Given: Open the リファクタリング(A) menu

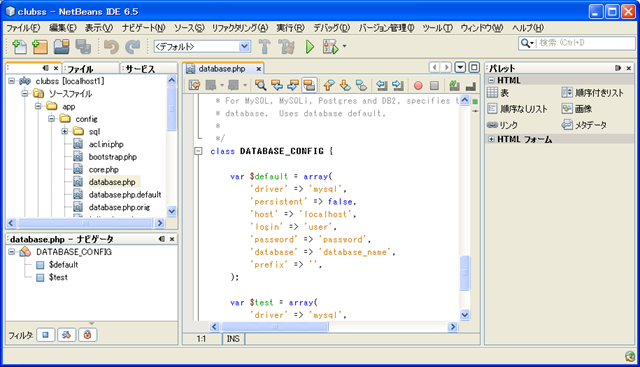Looking at the screenshot, I should click(240, 28).
